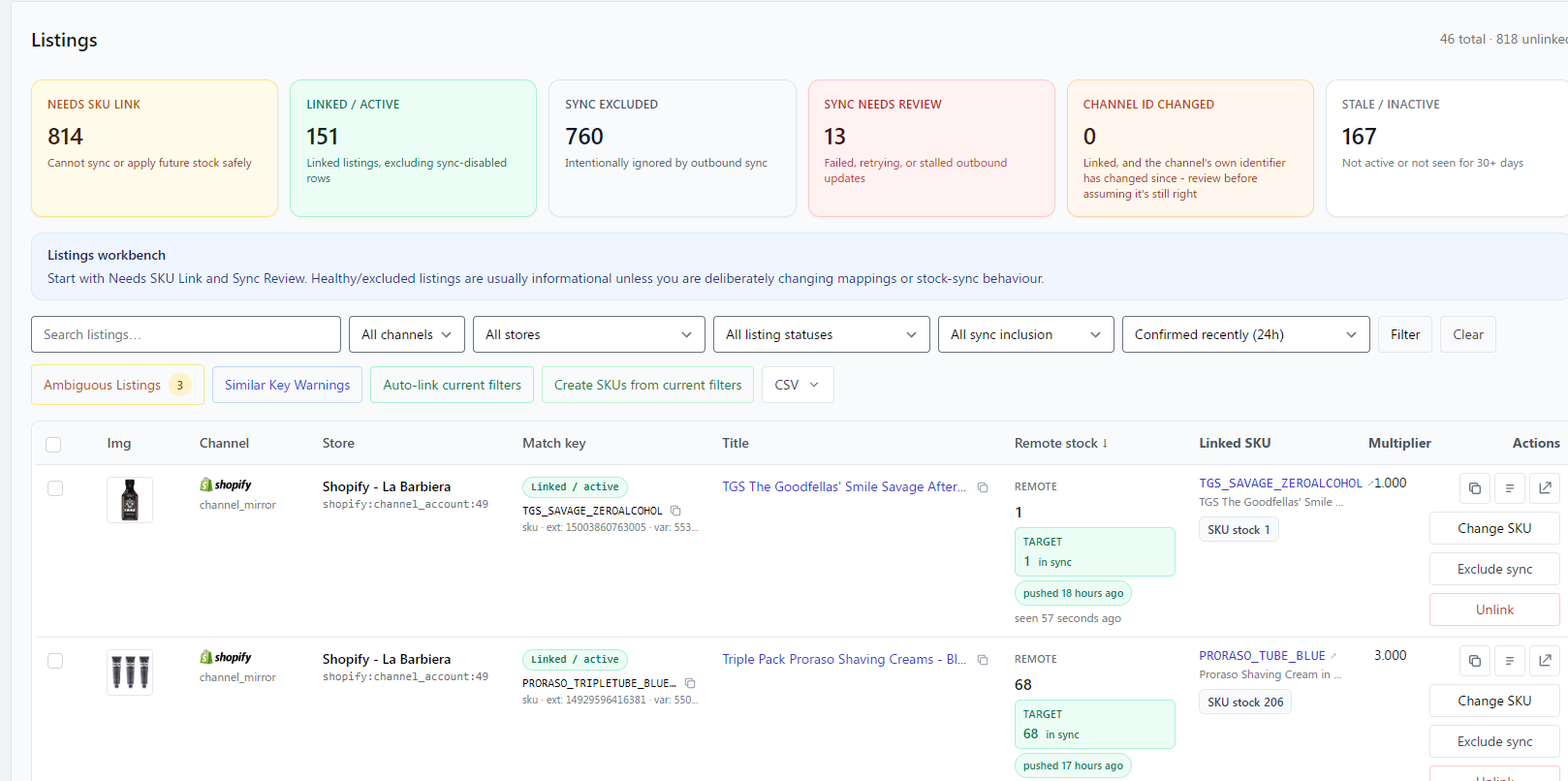Open the Goodfellas aftershave product thumbnail
This screenshot has height=781, width=1568.
[130, 500]
